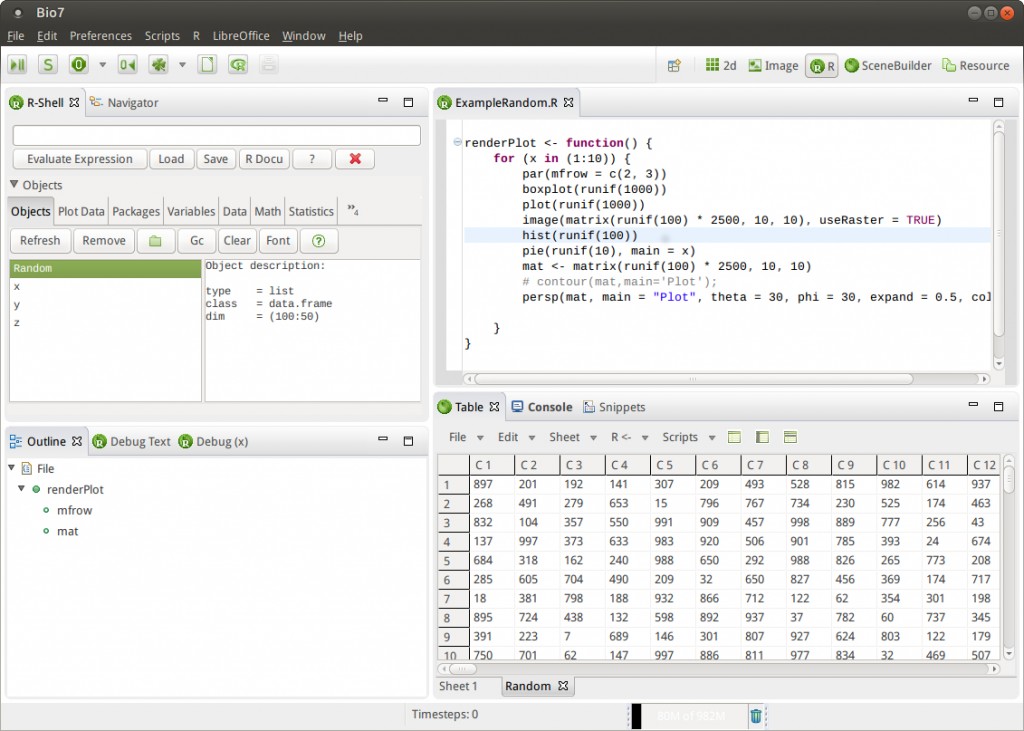Fold the renderPlot function in editor
The height and width of the screenshot is (731, 1024).
coord(457,142)
